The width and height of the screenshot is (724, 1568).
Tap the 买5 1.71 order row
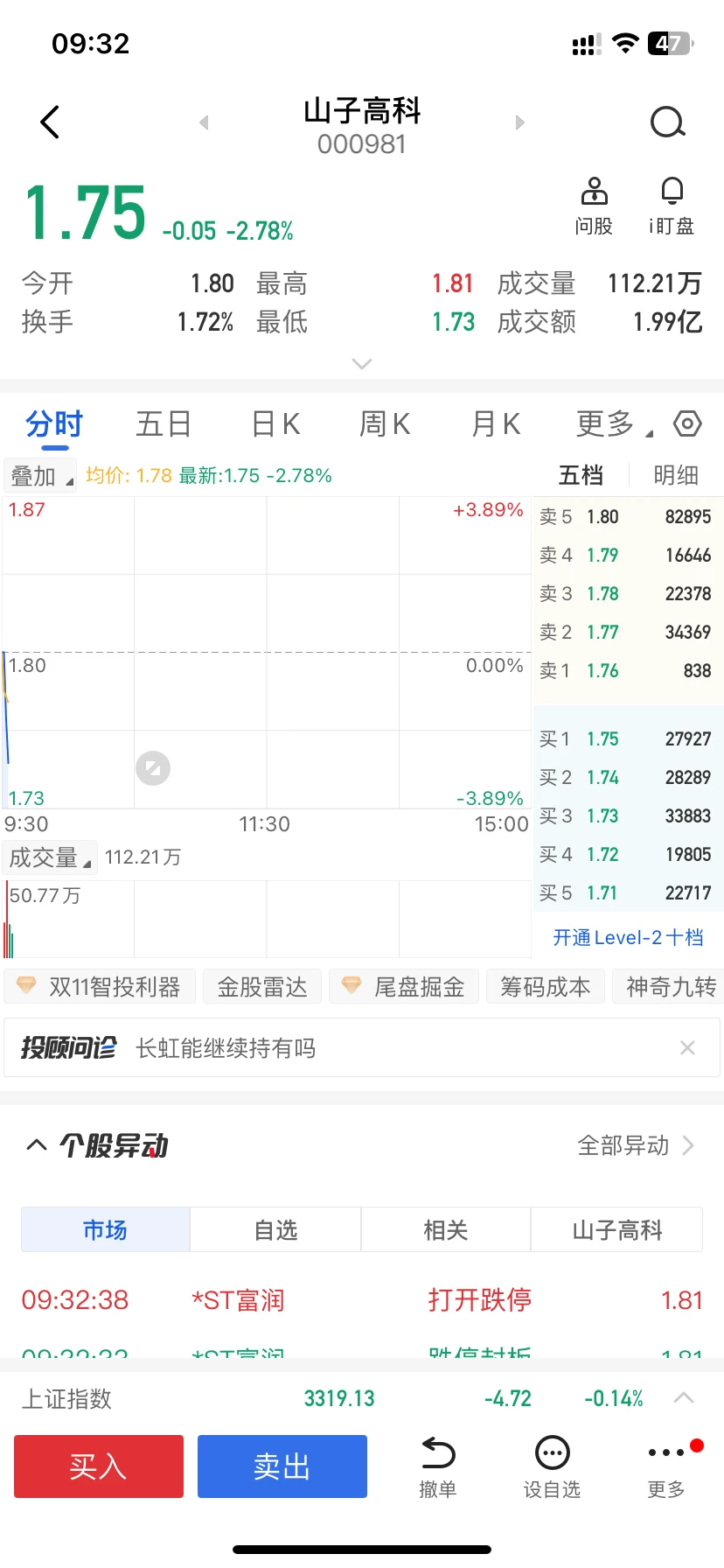click(628, 893)
